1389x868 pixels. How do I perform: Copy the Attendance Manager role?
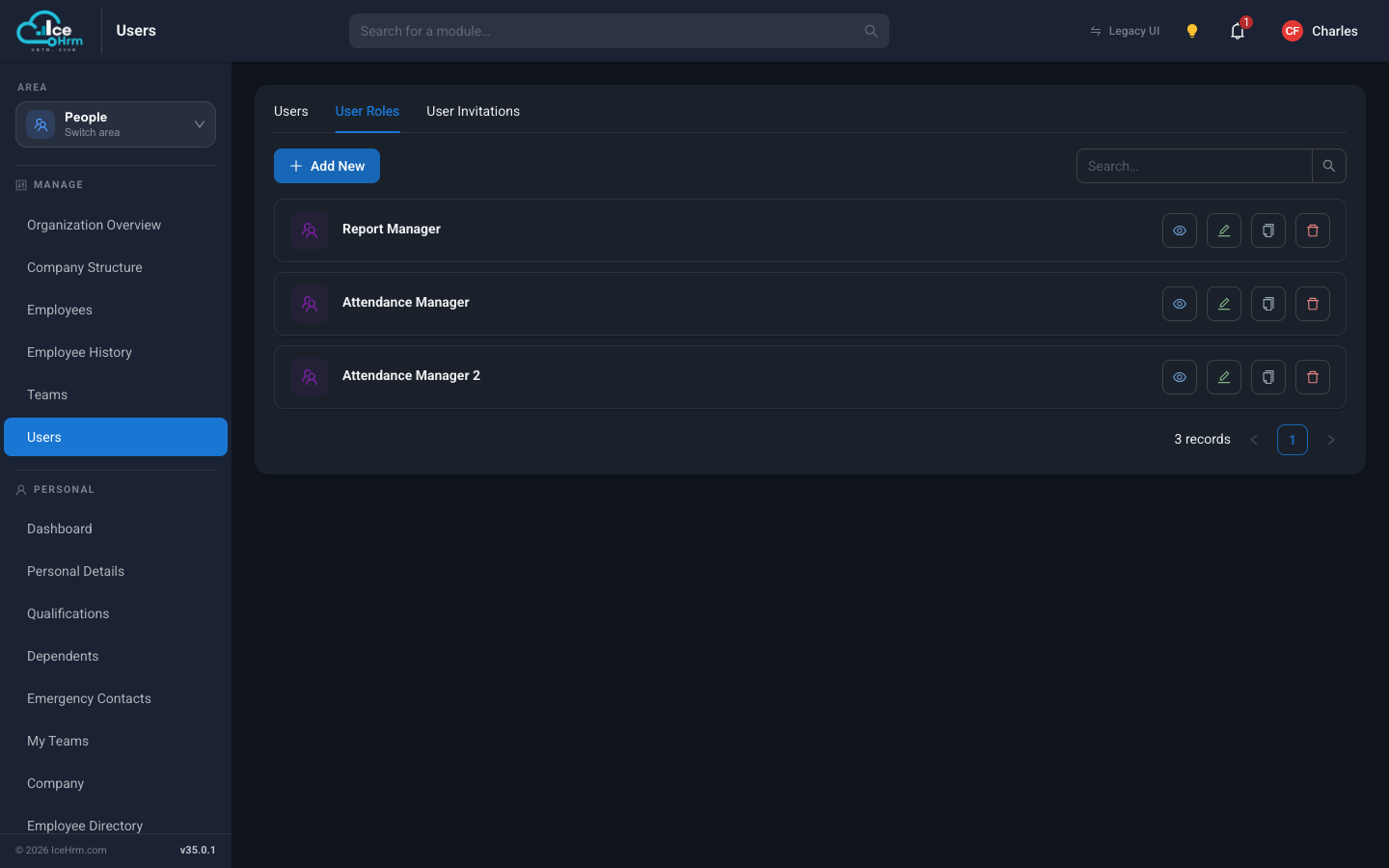(x=1268, y=304)
